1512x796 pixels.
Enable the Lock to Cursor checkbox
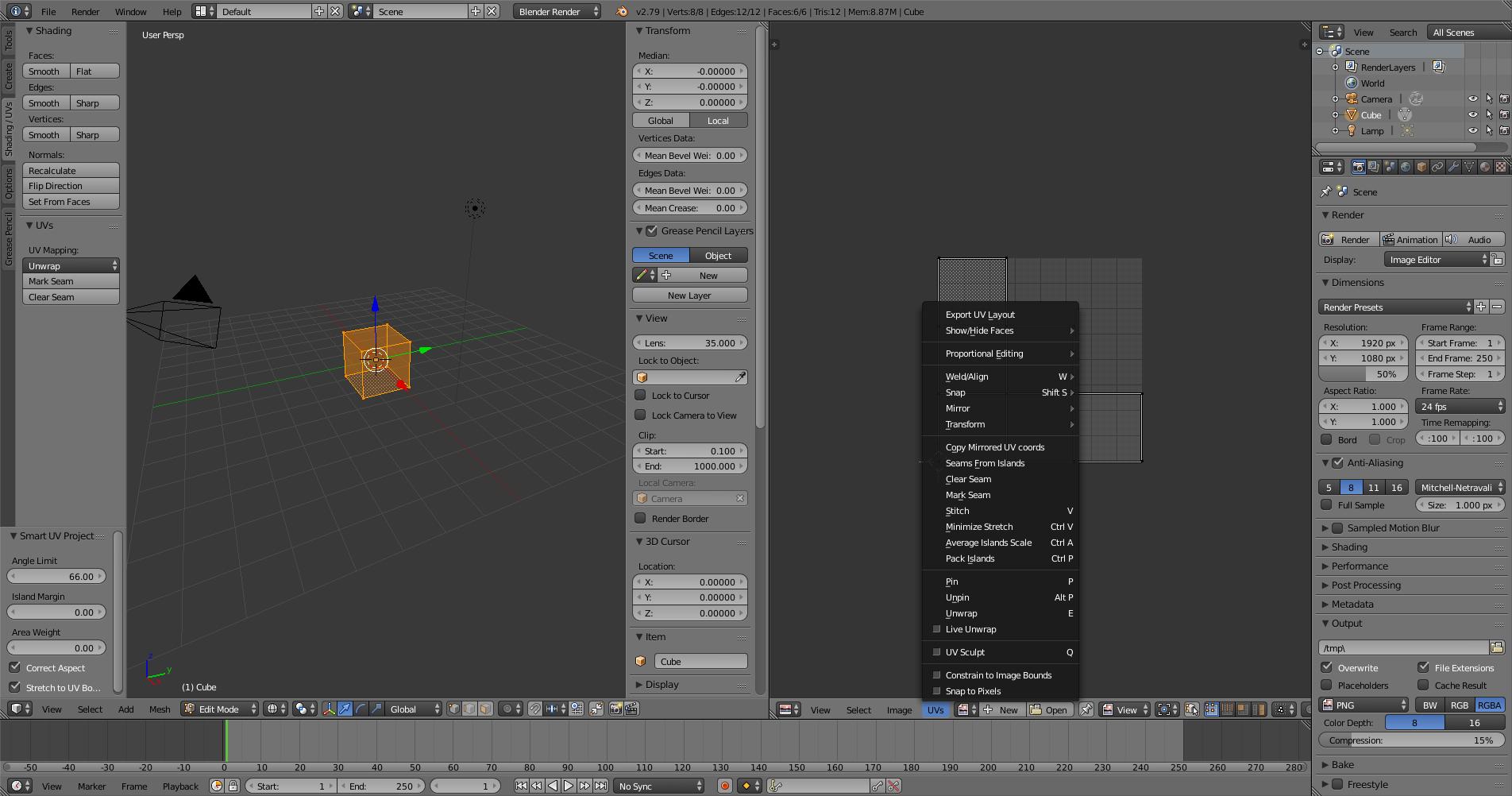tap(640, 395)
